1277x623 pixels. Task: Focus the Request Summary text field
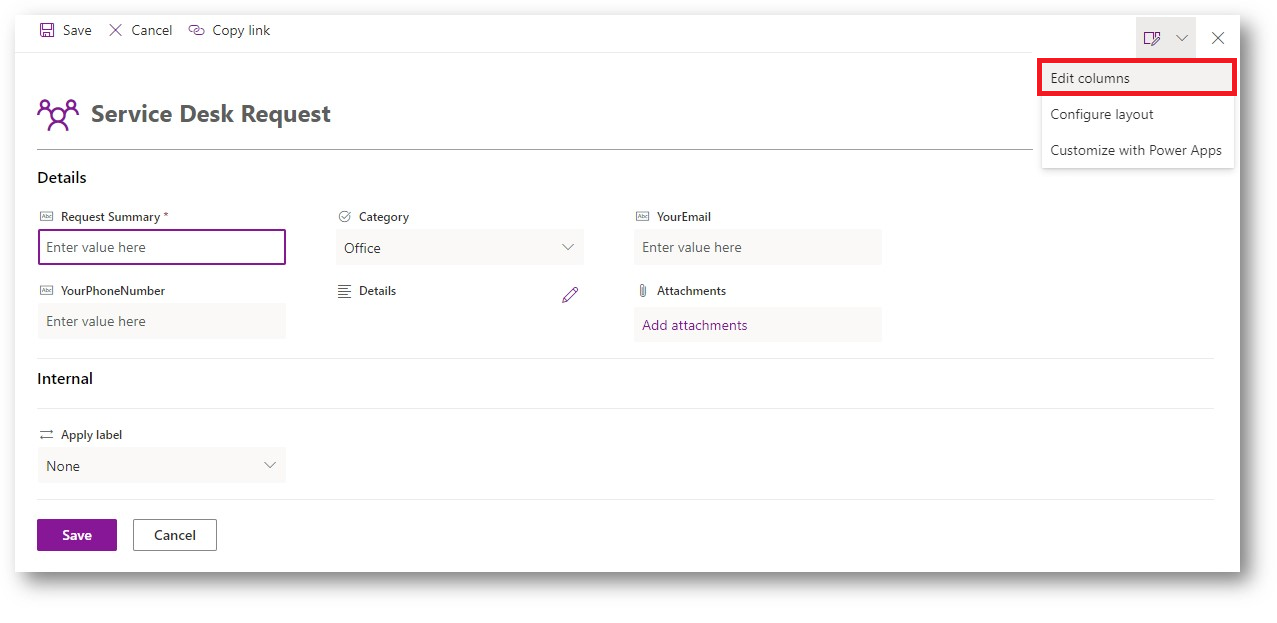161,247
